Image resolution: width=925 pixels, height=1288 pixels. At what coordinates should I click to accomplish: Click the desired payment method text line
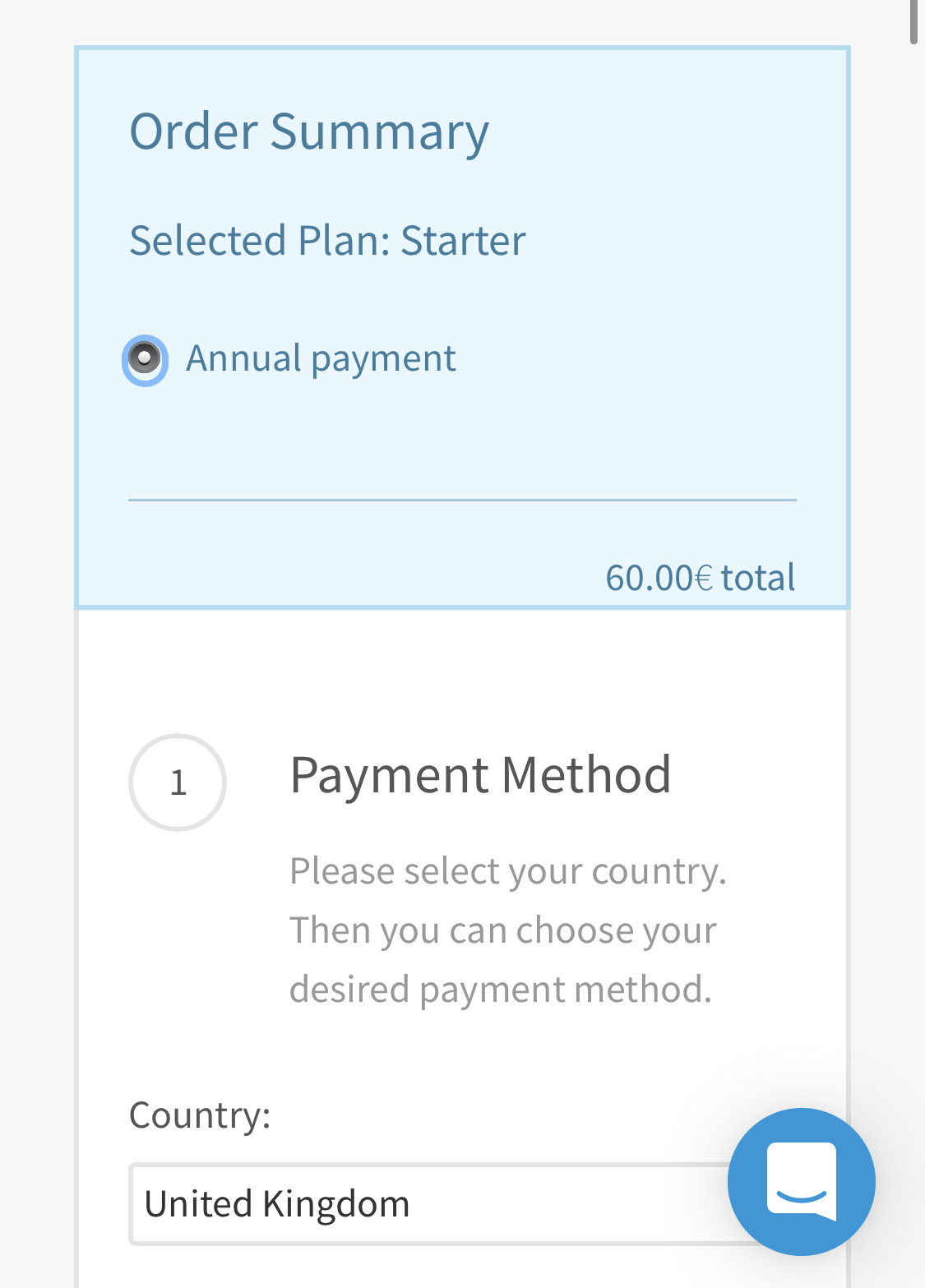coord(500,990)
